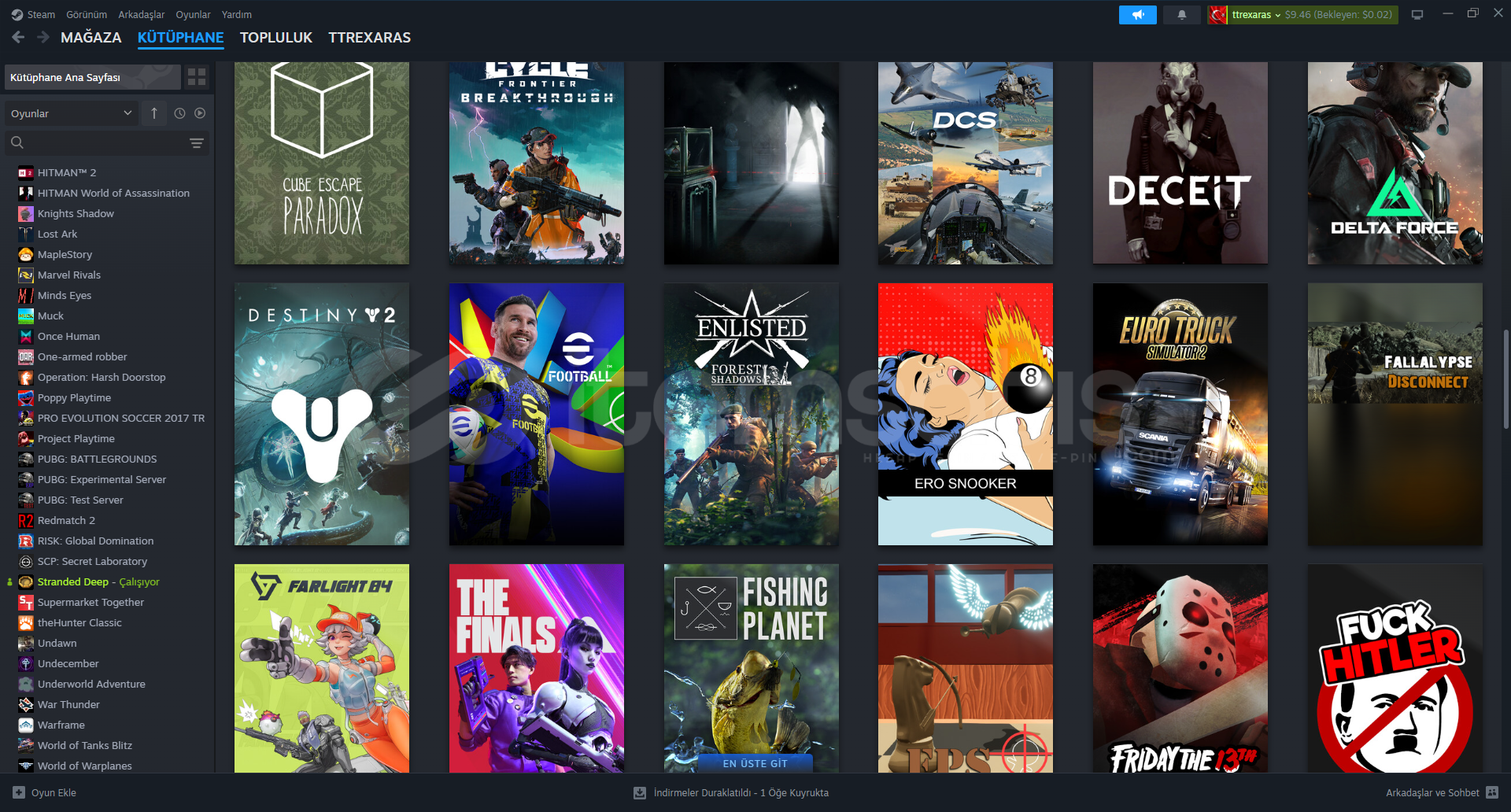1511x812 pixels.
Task: Open Euro Truck Simulator 2 cover
Action: [x=1180, y=414]
